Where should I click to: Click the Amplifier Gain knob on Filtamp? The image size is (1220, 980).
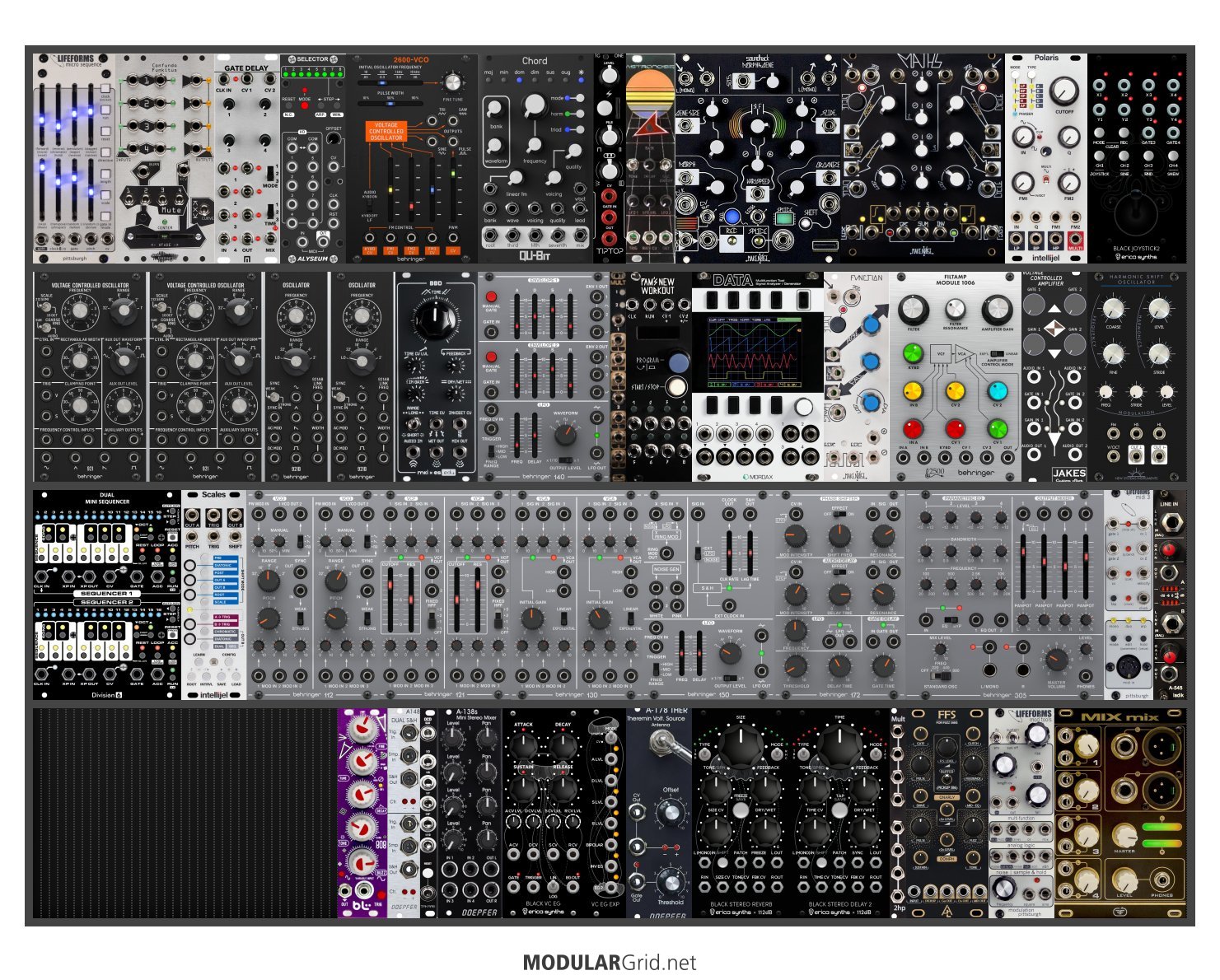point(998,309)
